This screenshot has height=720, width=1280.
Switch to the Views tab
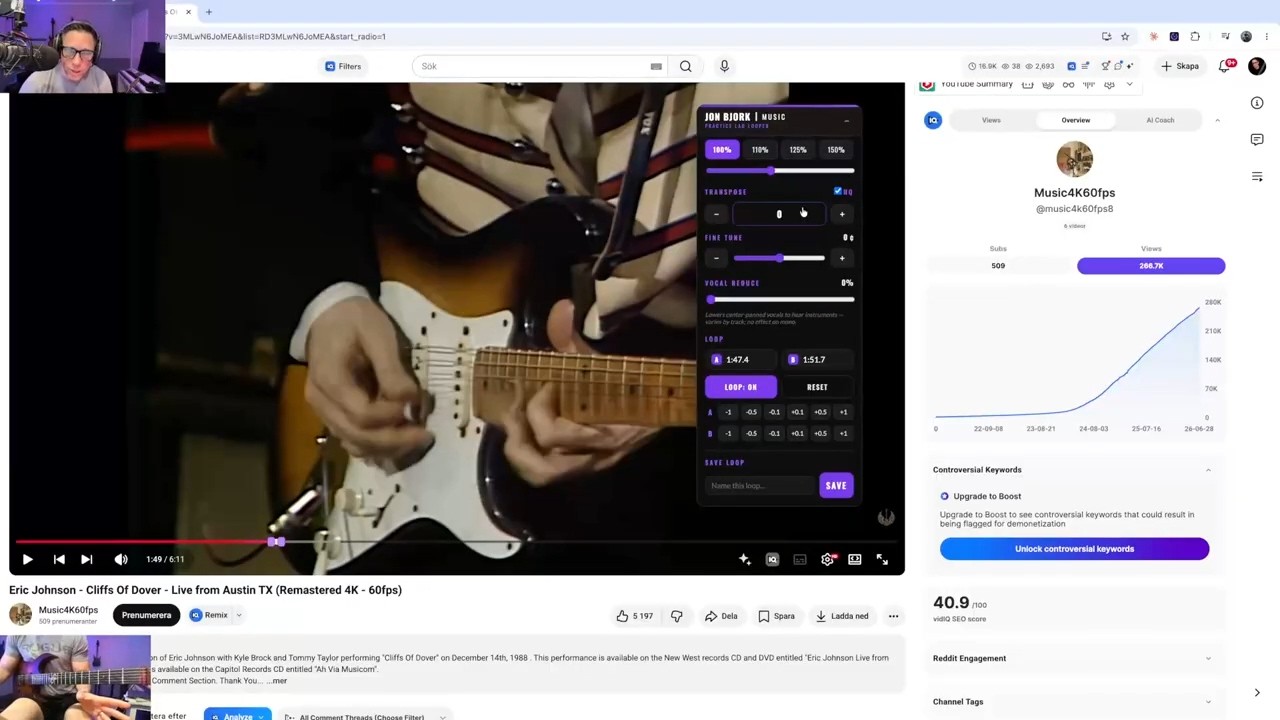point(991,120)
